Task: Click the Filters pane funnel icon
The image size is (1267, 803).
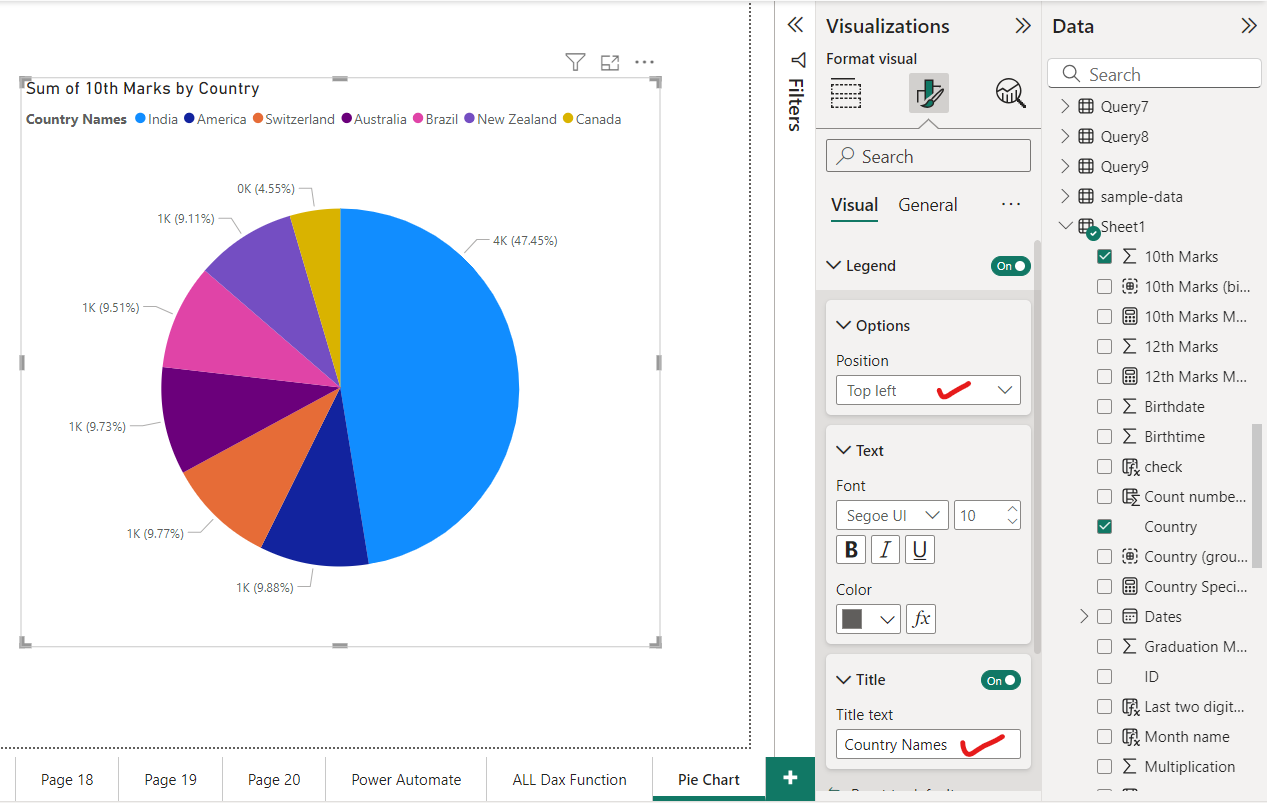Action: coord(795,60)
